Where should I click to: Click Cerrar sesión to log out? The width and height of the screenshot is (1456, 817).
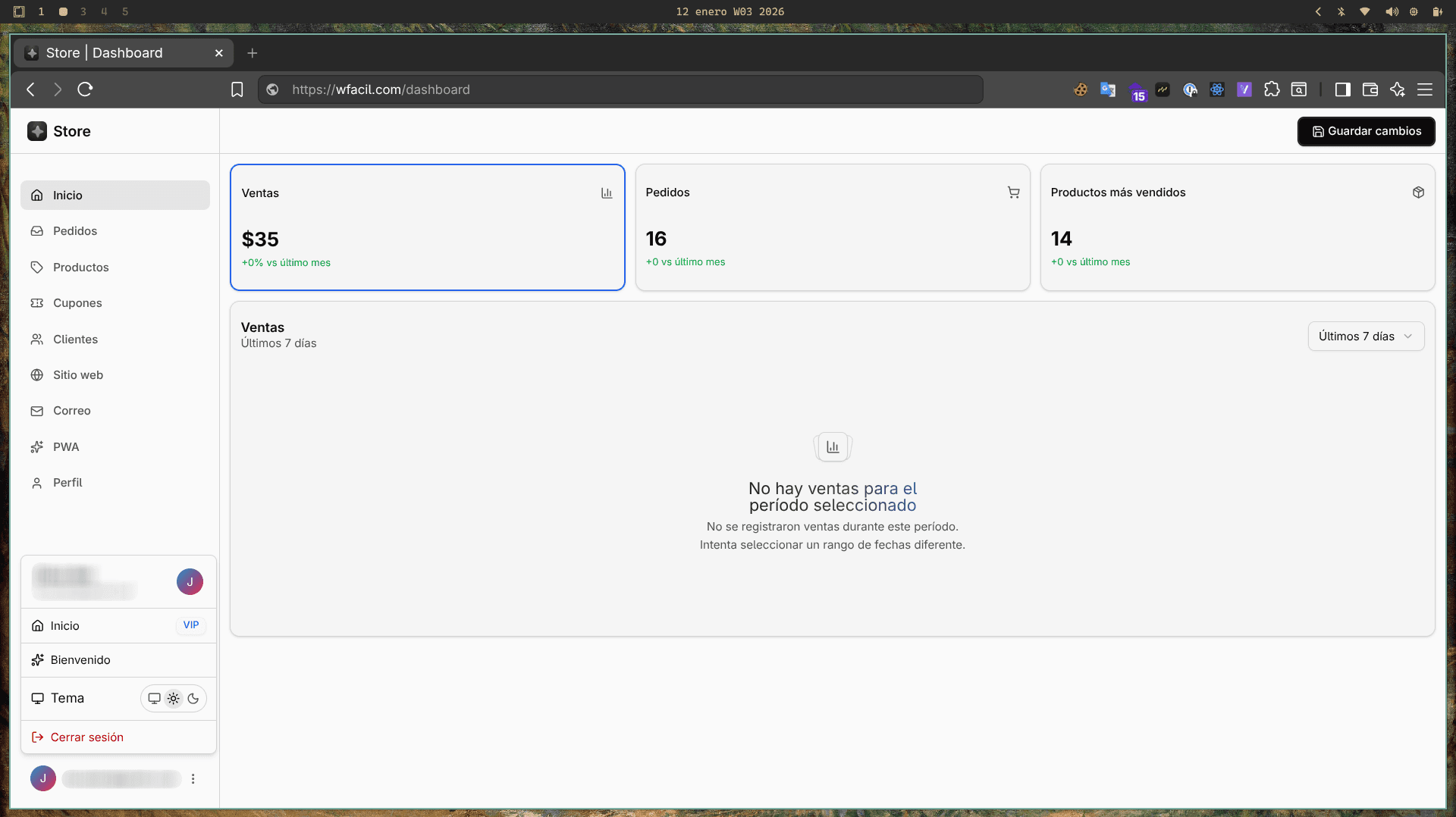point(86,736)
